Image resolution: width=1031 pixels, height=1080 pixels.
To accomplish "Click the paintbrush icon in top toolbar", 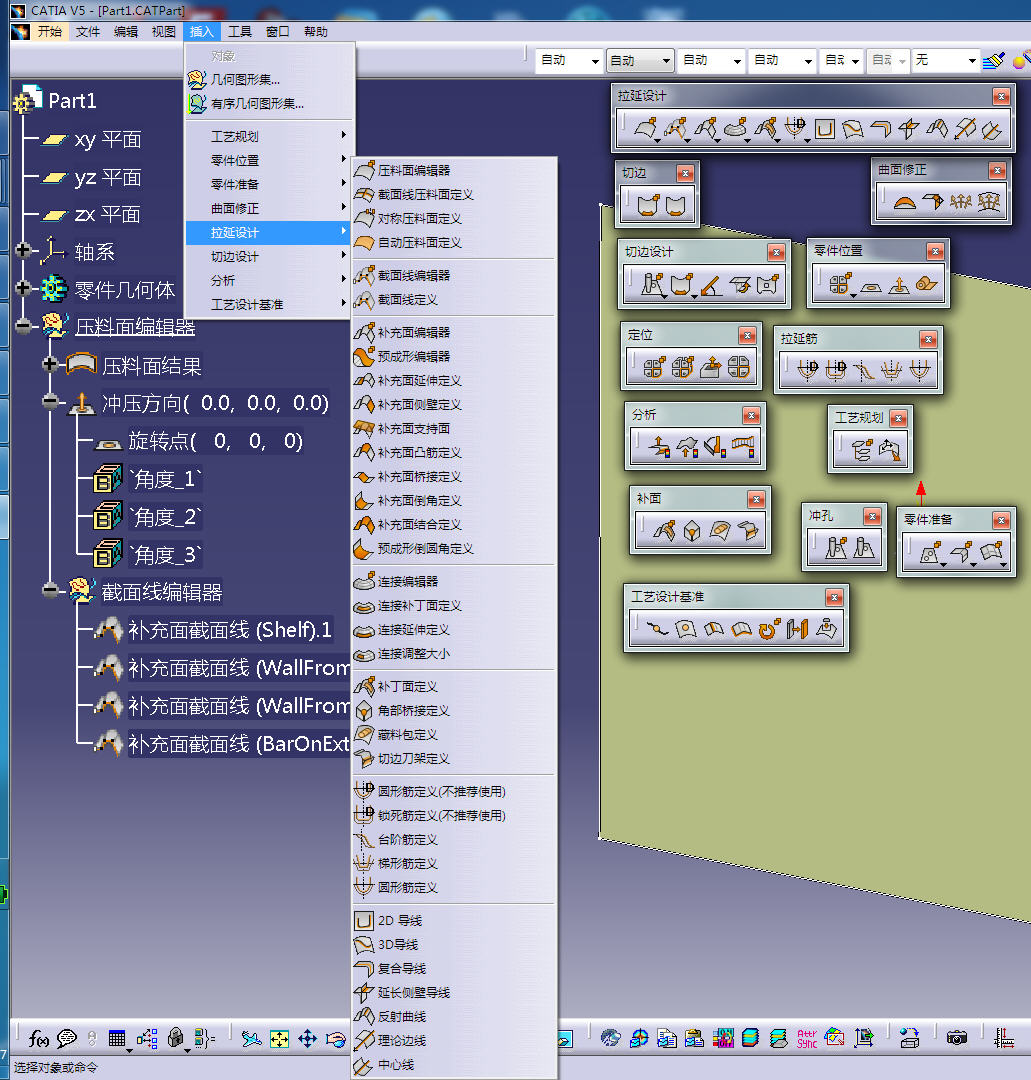I will point(993,61).
